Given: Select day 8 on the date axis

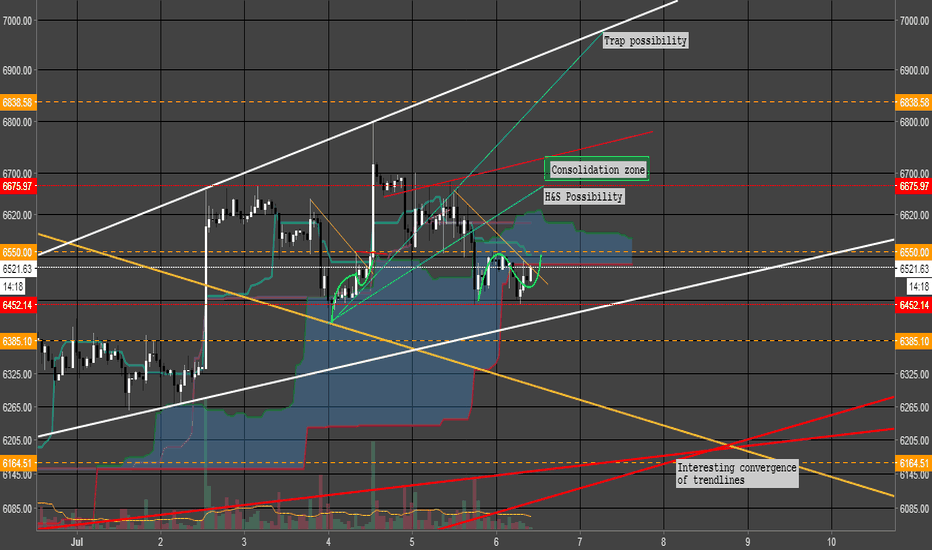Looking at the screenshot, I should tap(663, 542).
